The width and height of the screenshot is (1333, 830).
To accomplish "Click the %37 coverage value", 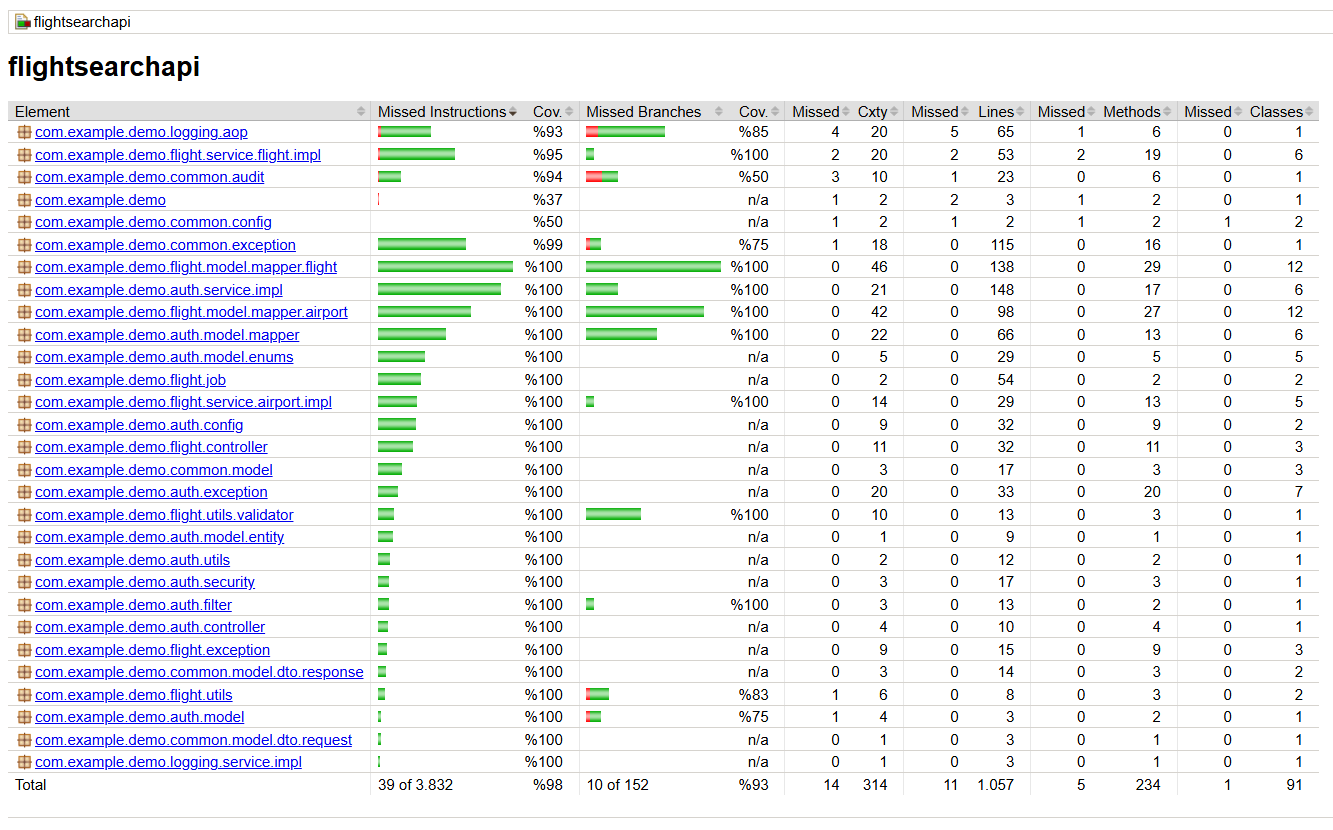I will [548, 200].
